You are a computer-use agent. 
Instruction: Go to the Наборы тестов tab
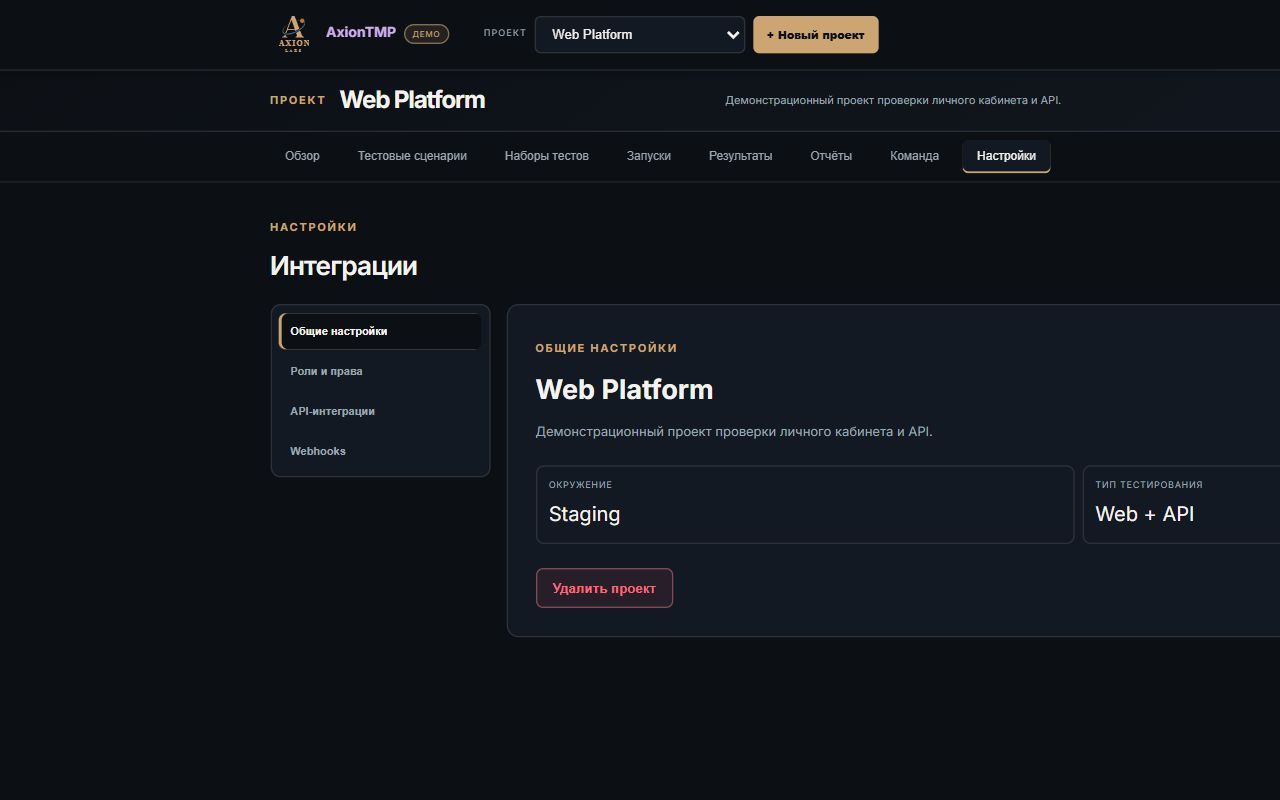click(x=547, y=156)
